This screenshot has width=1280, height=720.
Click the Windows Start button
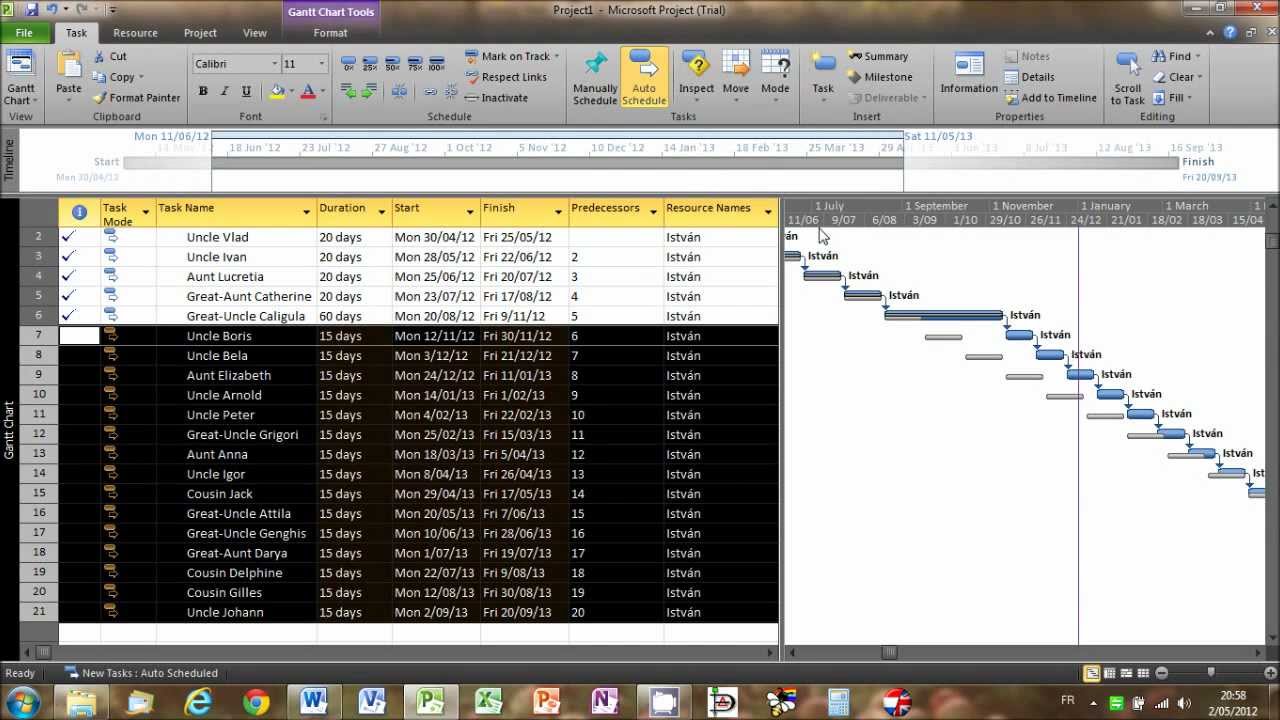22,701
